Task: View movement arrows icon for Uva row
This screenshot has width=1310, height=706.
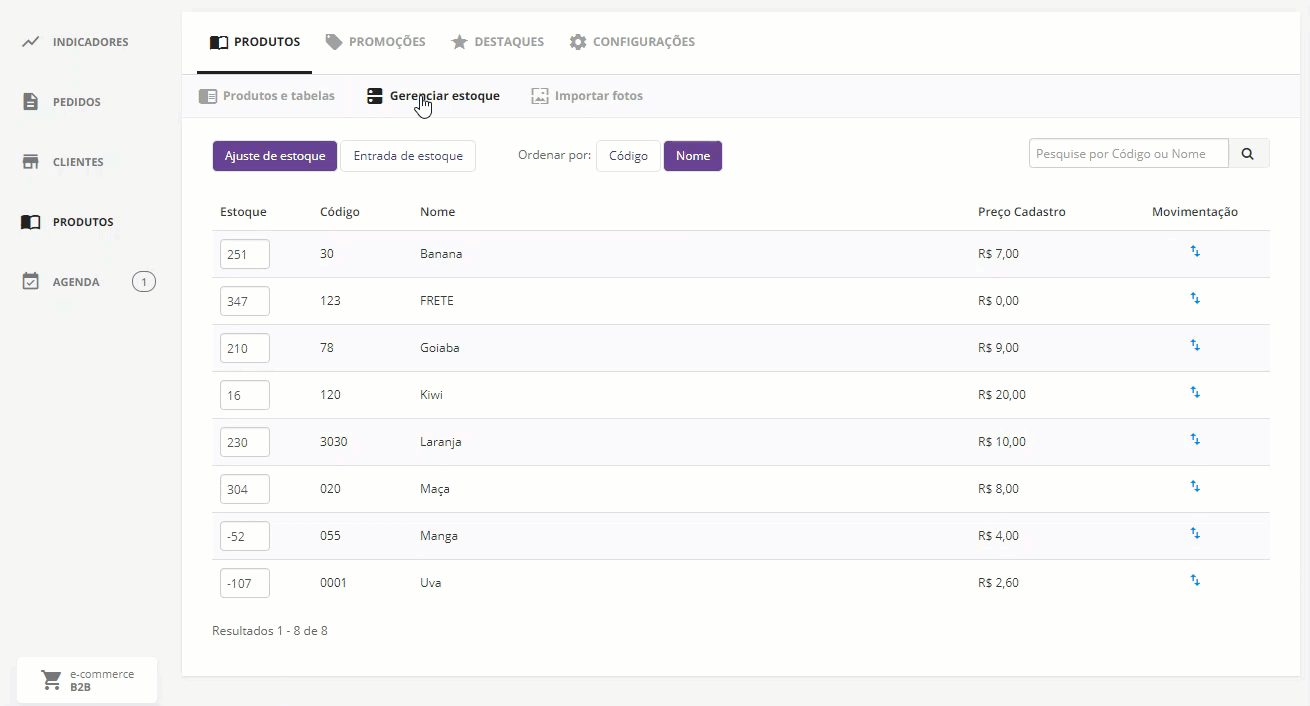Action: point(1195,581)
